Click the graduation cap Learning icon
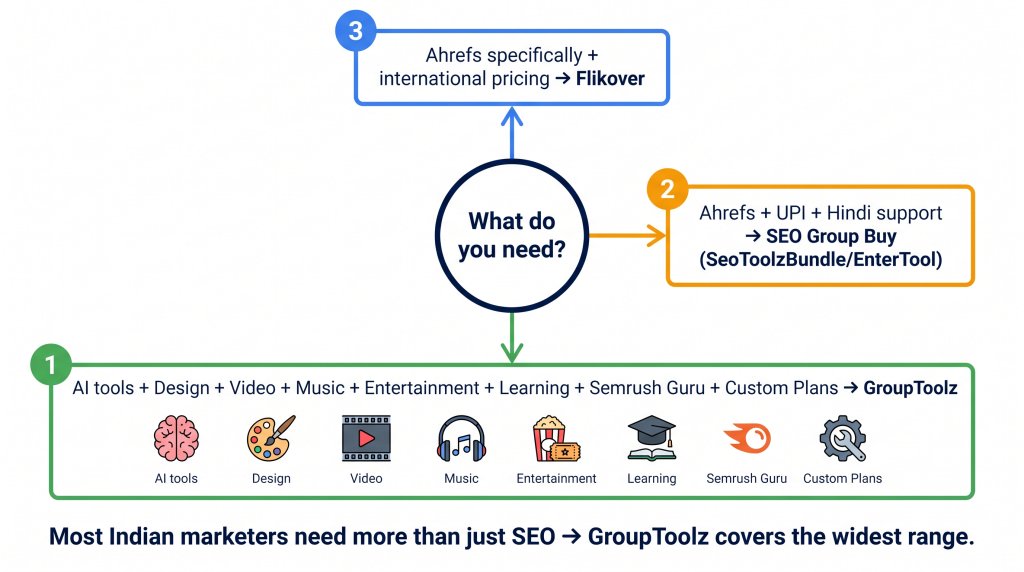Screen dimensions: 1024x572 tap(652, 439)
